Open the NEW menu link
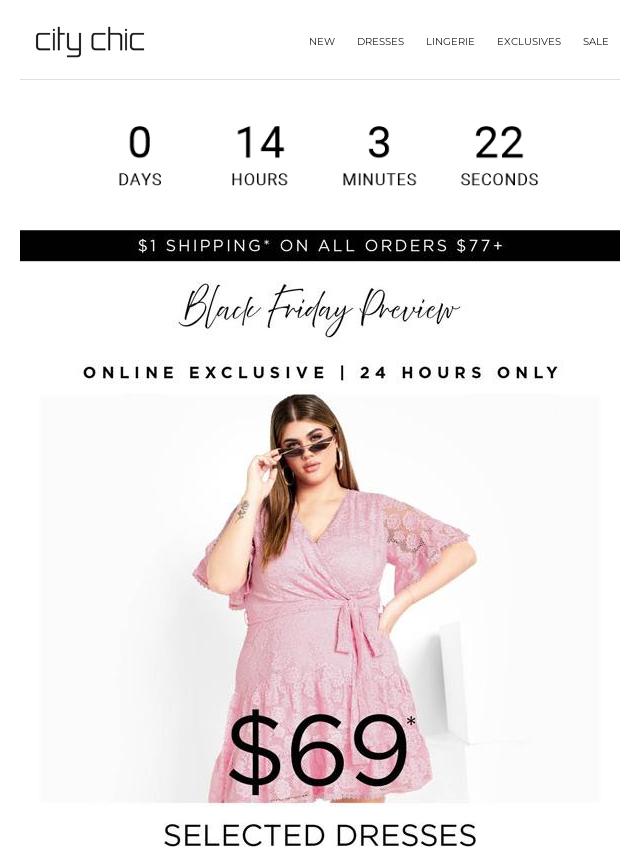The image size is (640, 854). coord(322,41)
